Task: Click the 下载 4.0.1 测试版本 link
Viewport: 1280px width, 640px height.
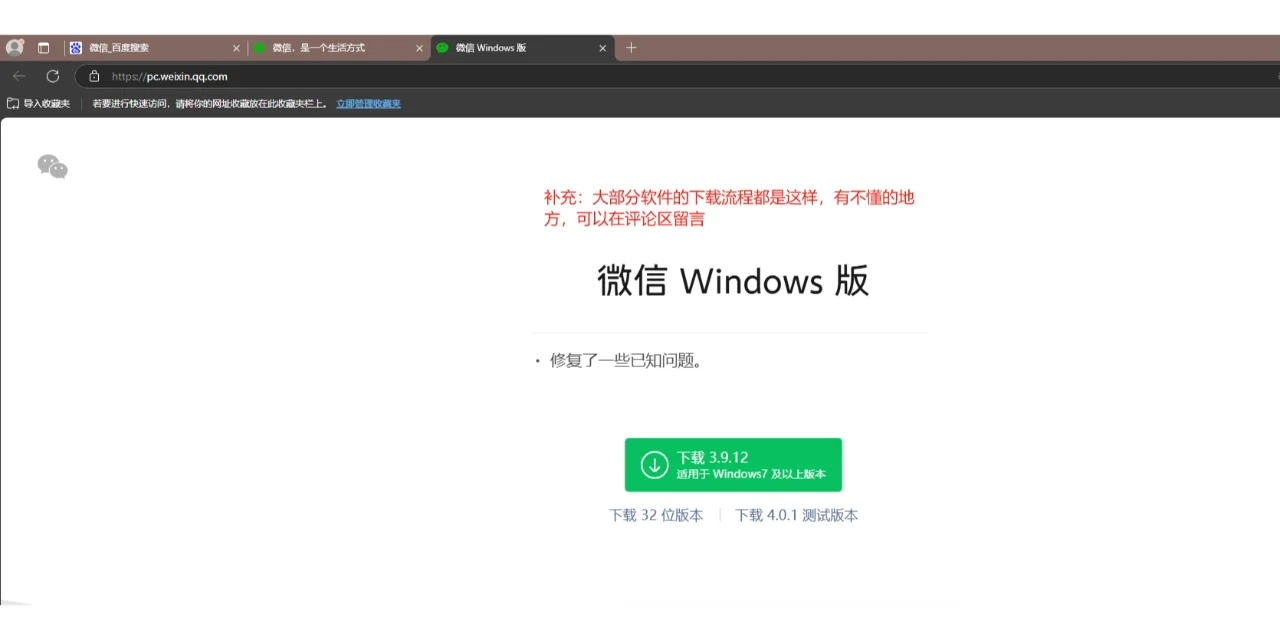Action: click(796, 515)
